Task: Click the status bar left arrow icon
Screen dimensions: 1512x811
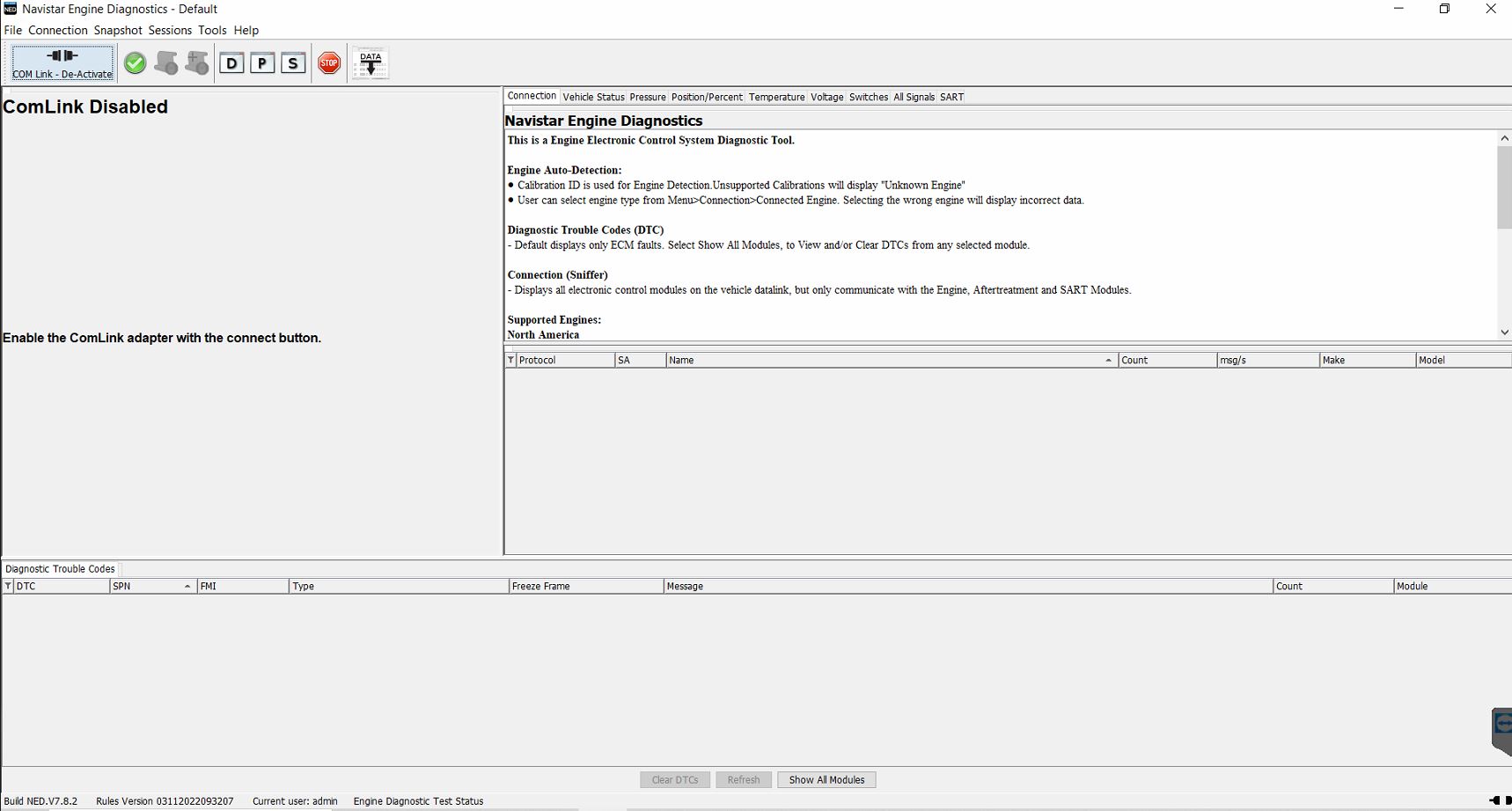Action: (1494, 800)
